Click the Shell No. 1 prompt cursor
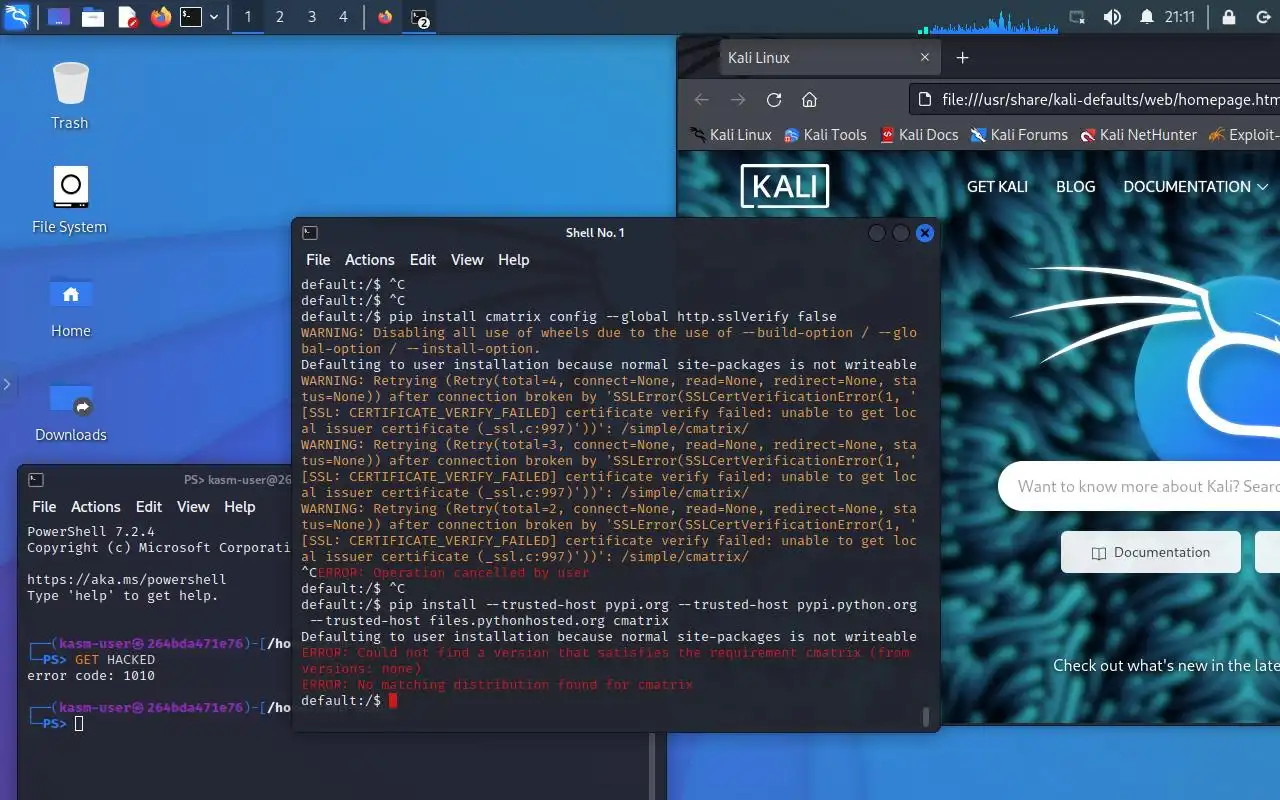Screen dimensions: 1280x800 (393, 700)
